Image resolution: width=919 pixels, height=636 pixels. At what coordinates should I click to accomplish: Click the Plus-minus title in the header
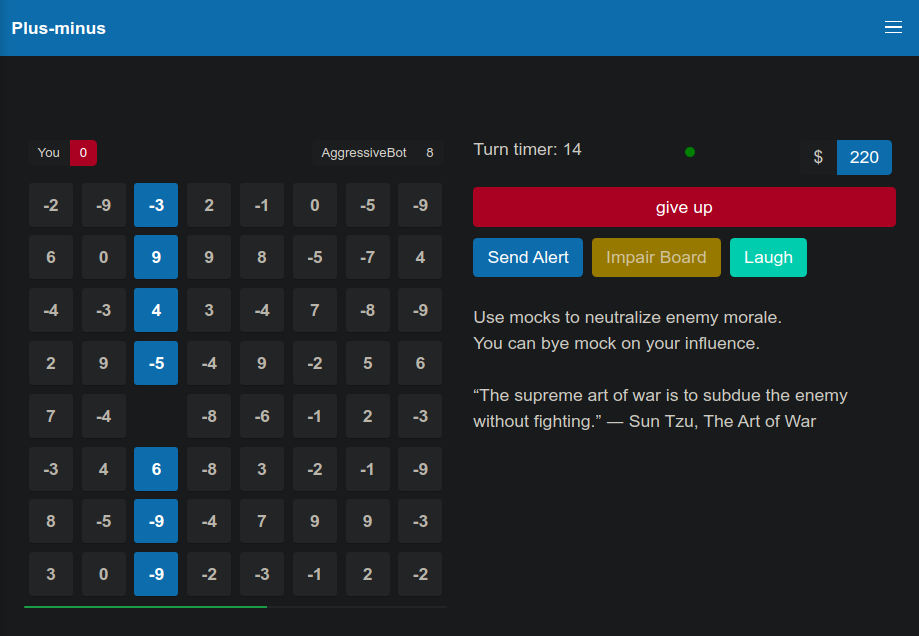[58, 28]
